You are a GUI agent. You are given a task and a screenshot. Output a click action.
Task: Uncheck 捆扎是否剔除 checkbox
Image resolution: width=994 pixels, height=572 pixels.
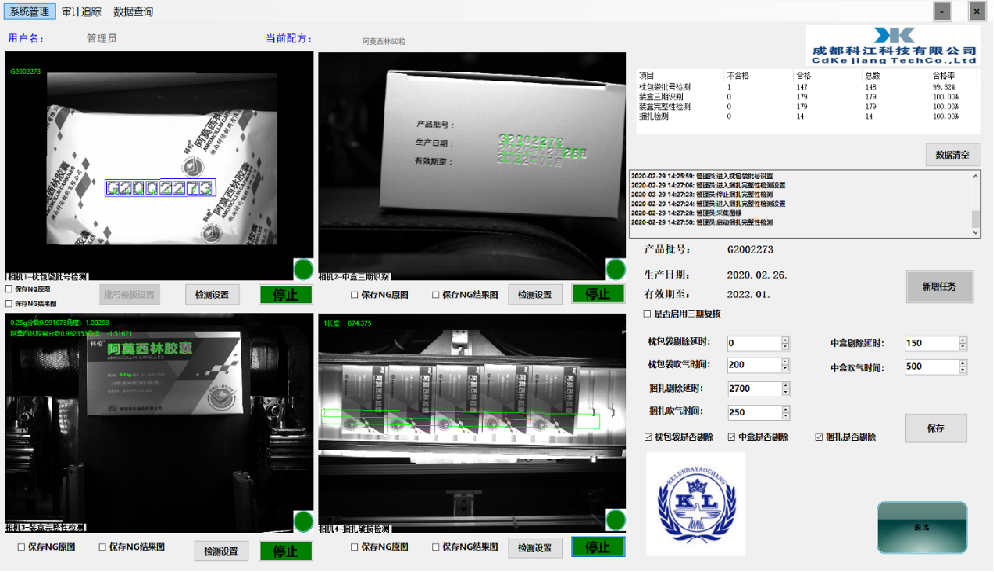(819, 437)
